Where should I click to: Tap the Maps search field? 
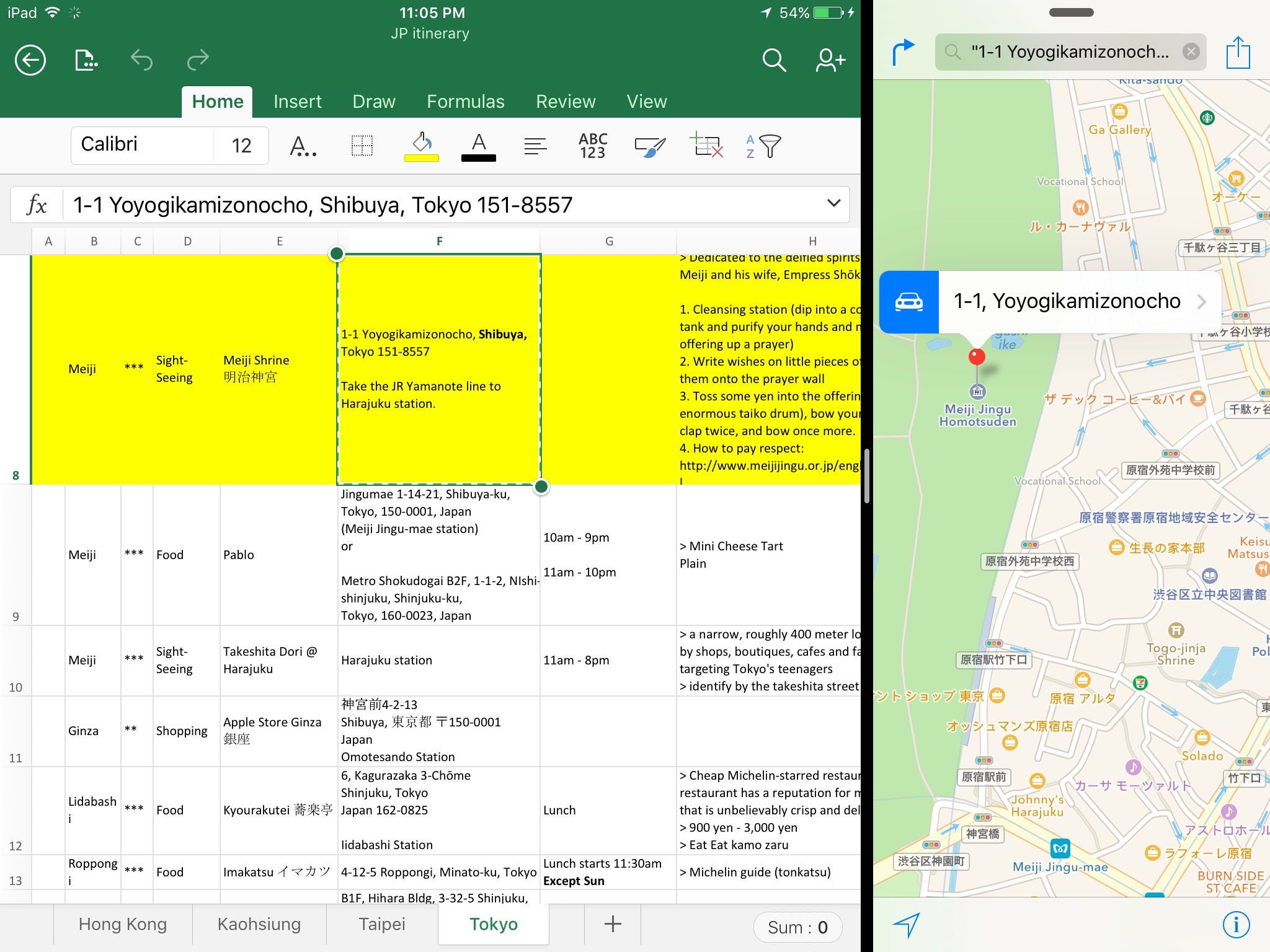point(1070,51)
